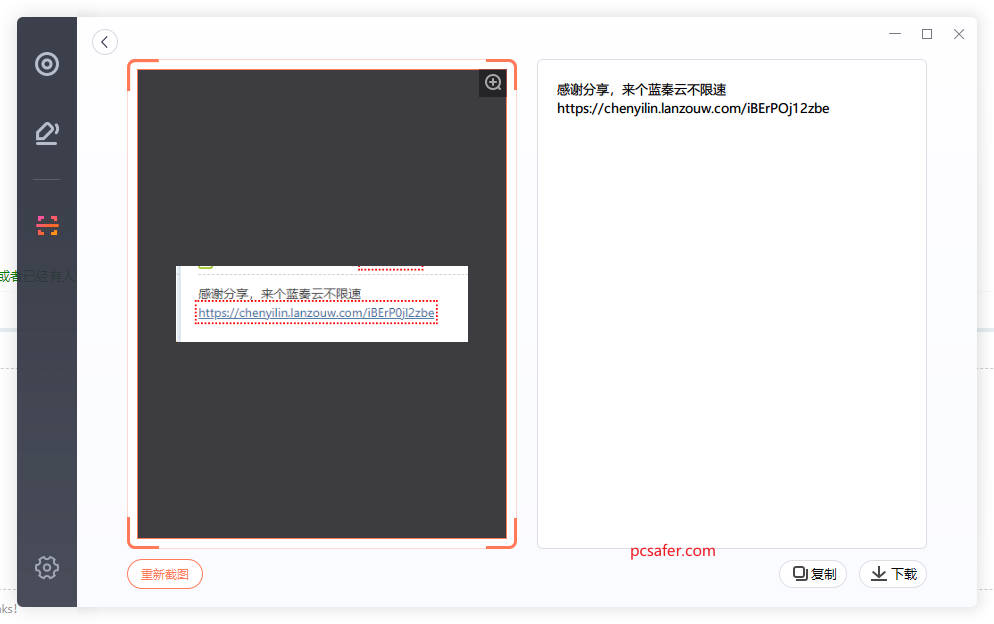Viewport: 994px width, 624px height.
Task: Maximize the OCR window
Action: point(927,34)
